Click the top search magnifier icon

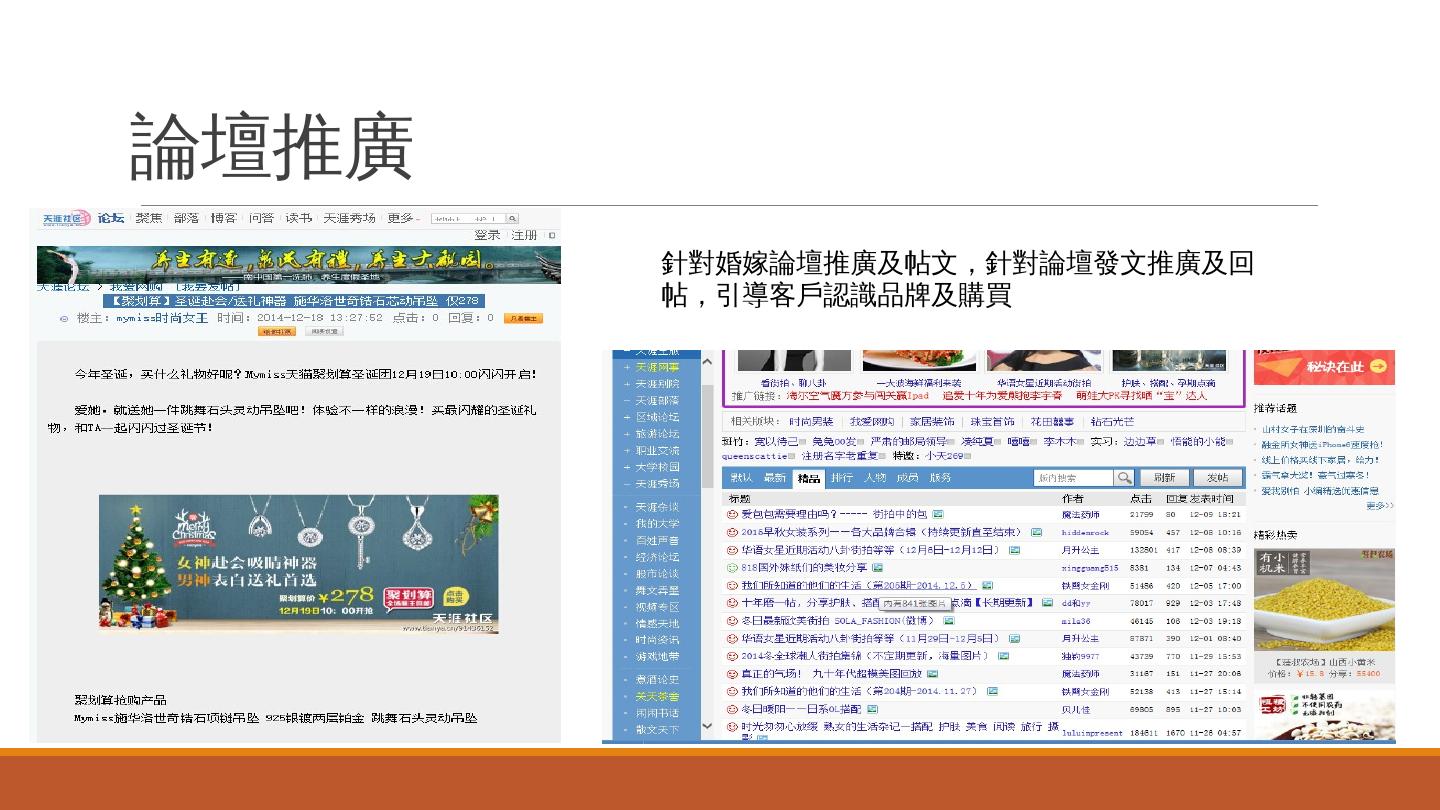coord(512,218)
